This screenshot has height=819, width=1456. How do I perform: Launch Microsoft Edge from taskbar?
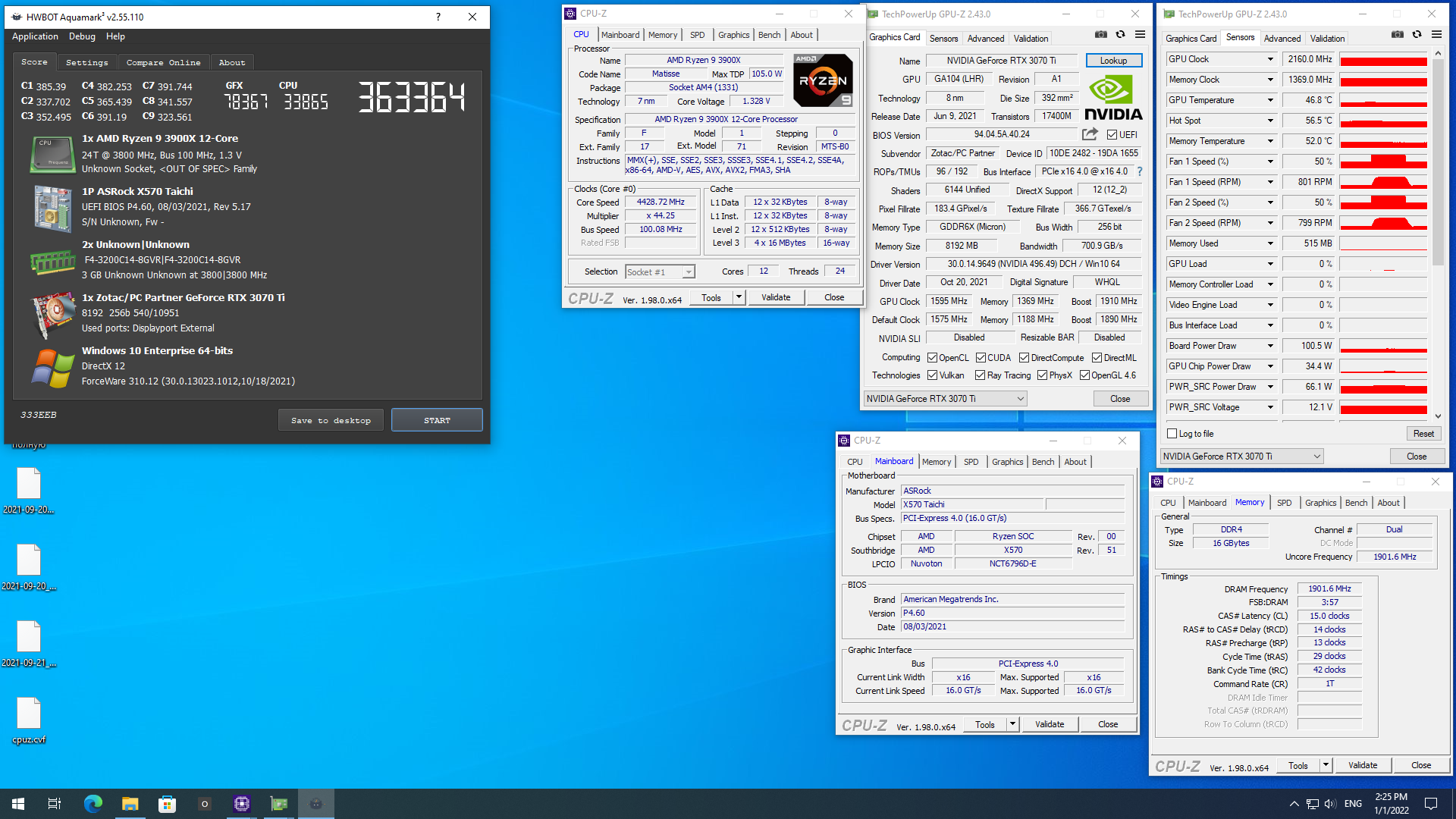93,804
